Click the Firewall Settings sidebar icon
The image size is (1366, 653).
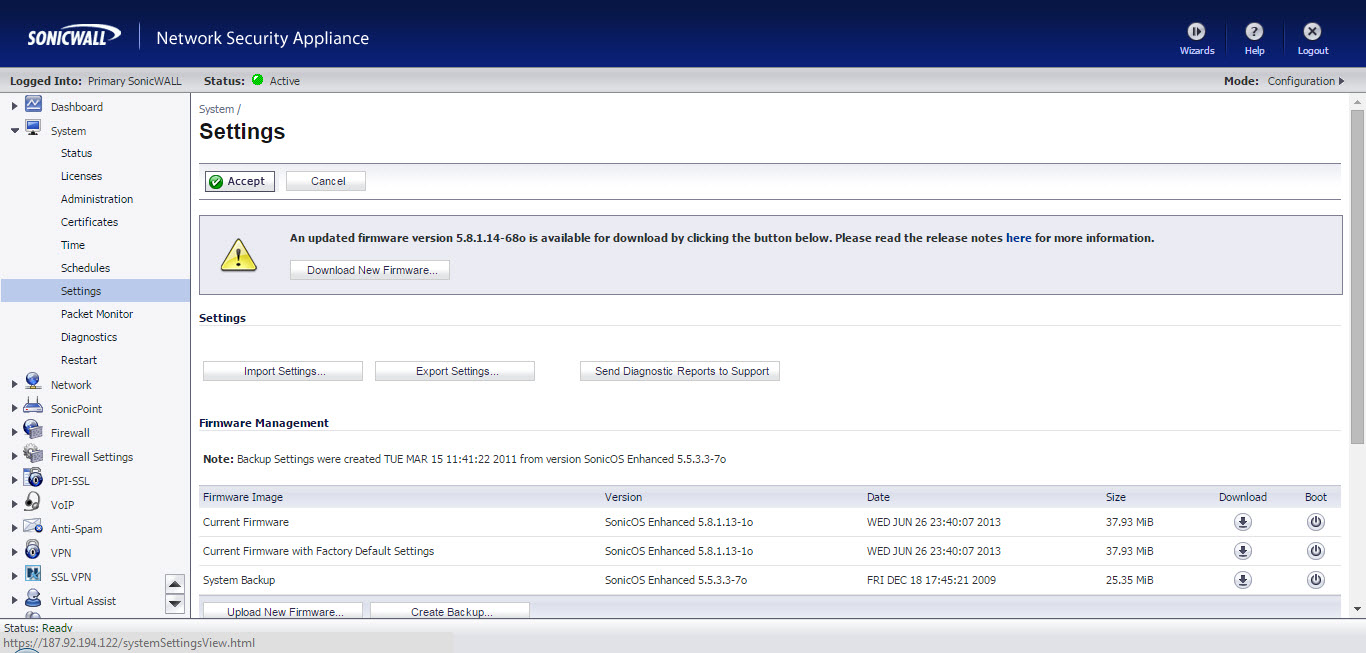tap(33, 456)
